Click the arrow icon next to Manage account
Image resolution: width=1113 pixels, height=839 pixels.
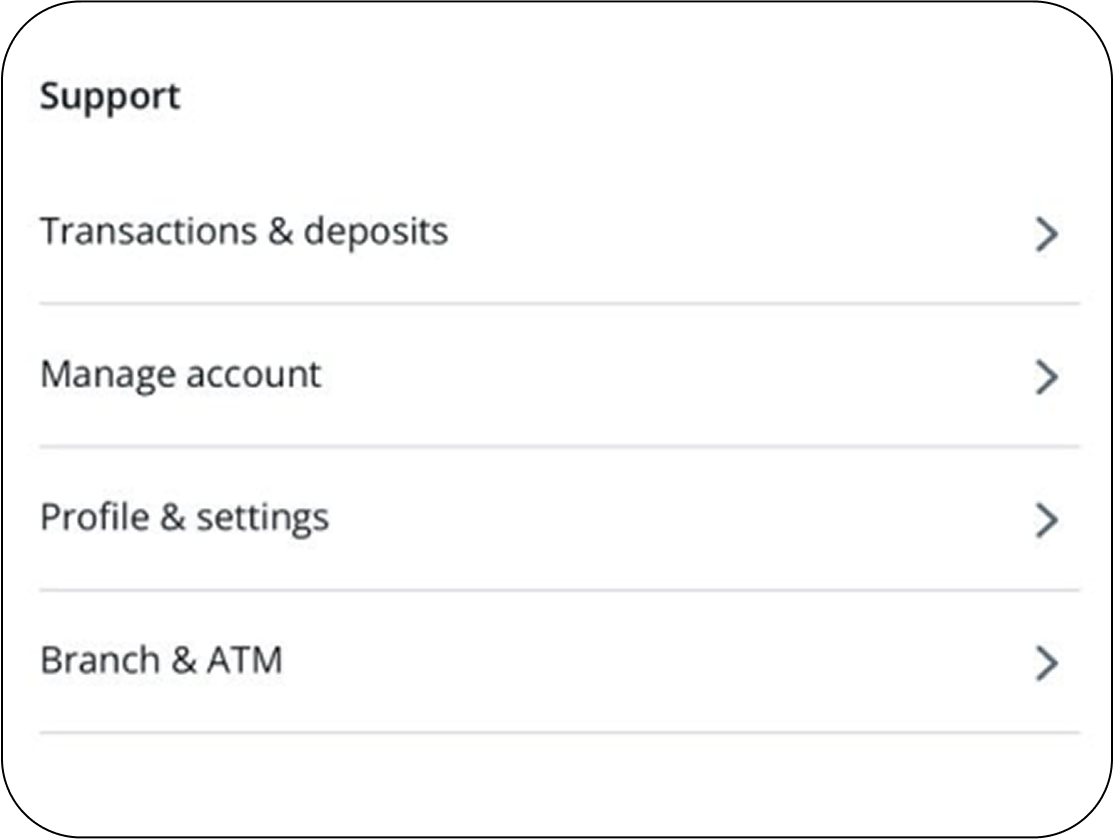pos(1046,377)
